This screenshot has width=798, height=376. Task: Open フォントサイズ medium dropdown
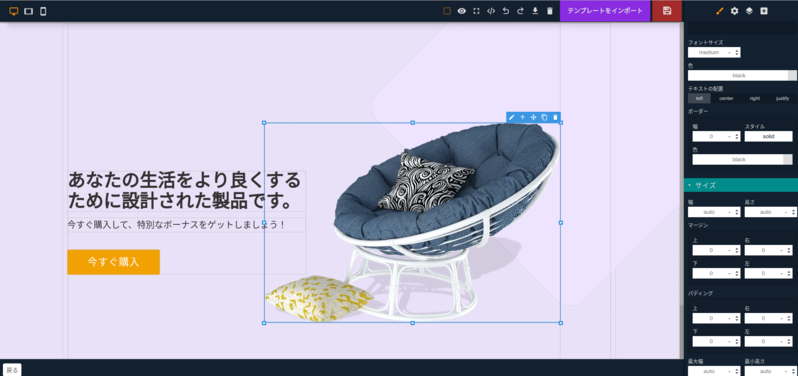(714, 52)
